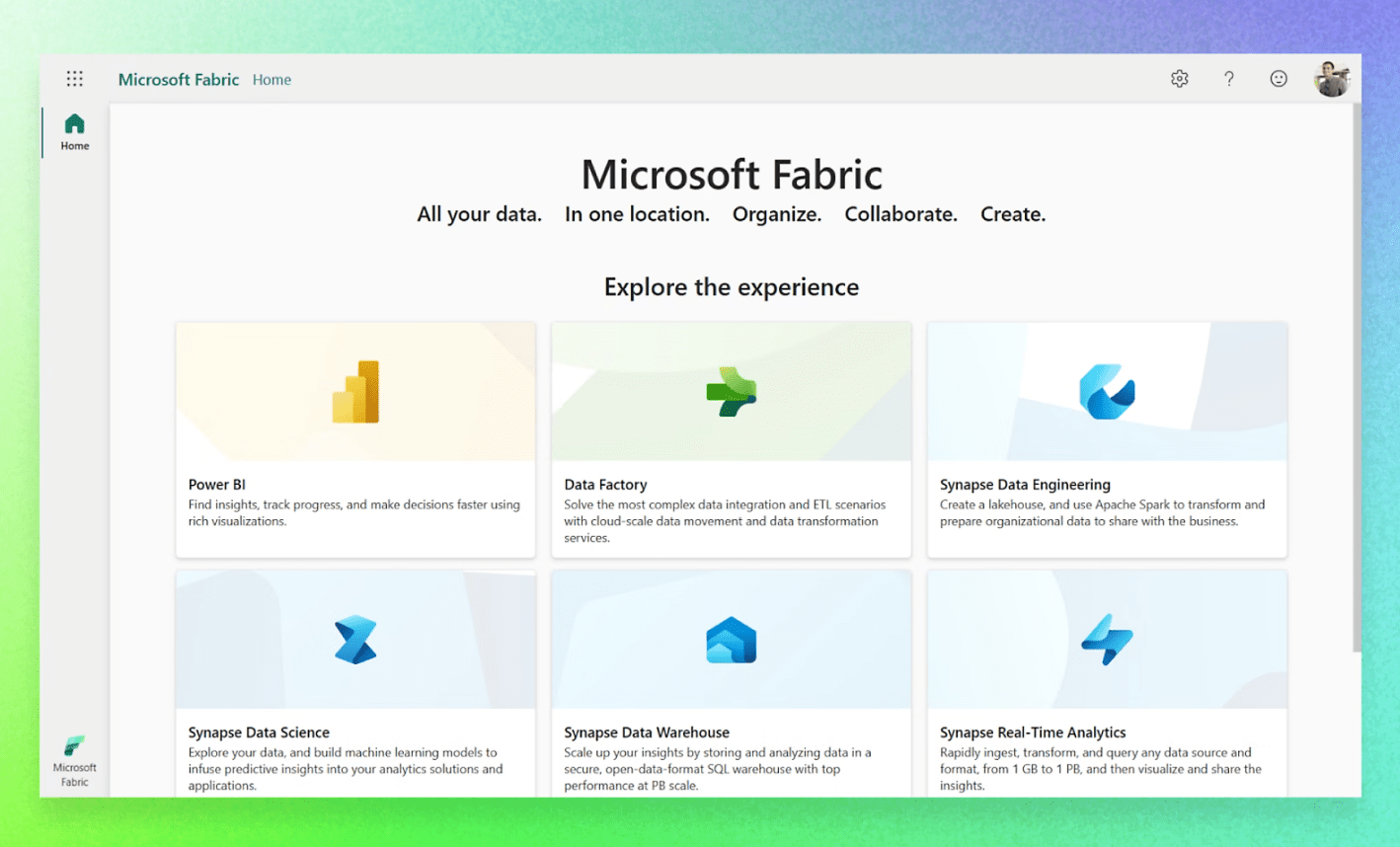Open the Data Factory experience card
The image size is (1400, 847).
coord(731,439)
